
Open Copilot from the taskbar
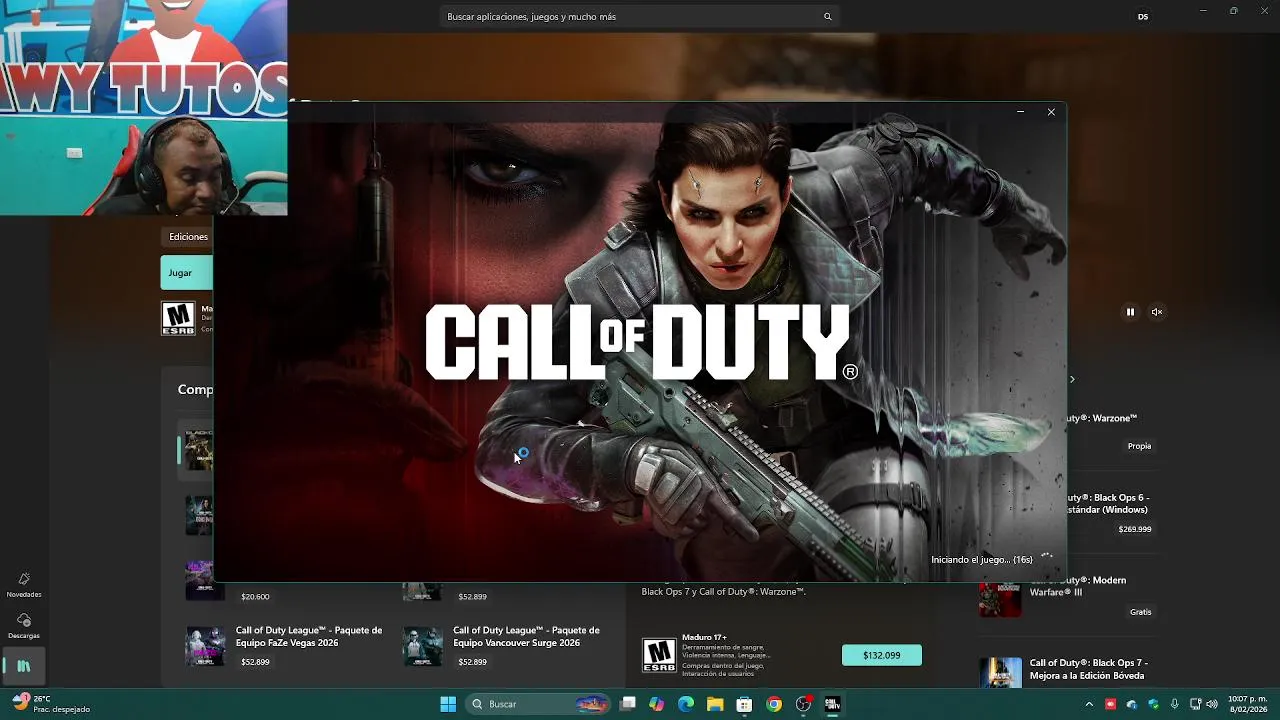[x=656, y=704]
